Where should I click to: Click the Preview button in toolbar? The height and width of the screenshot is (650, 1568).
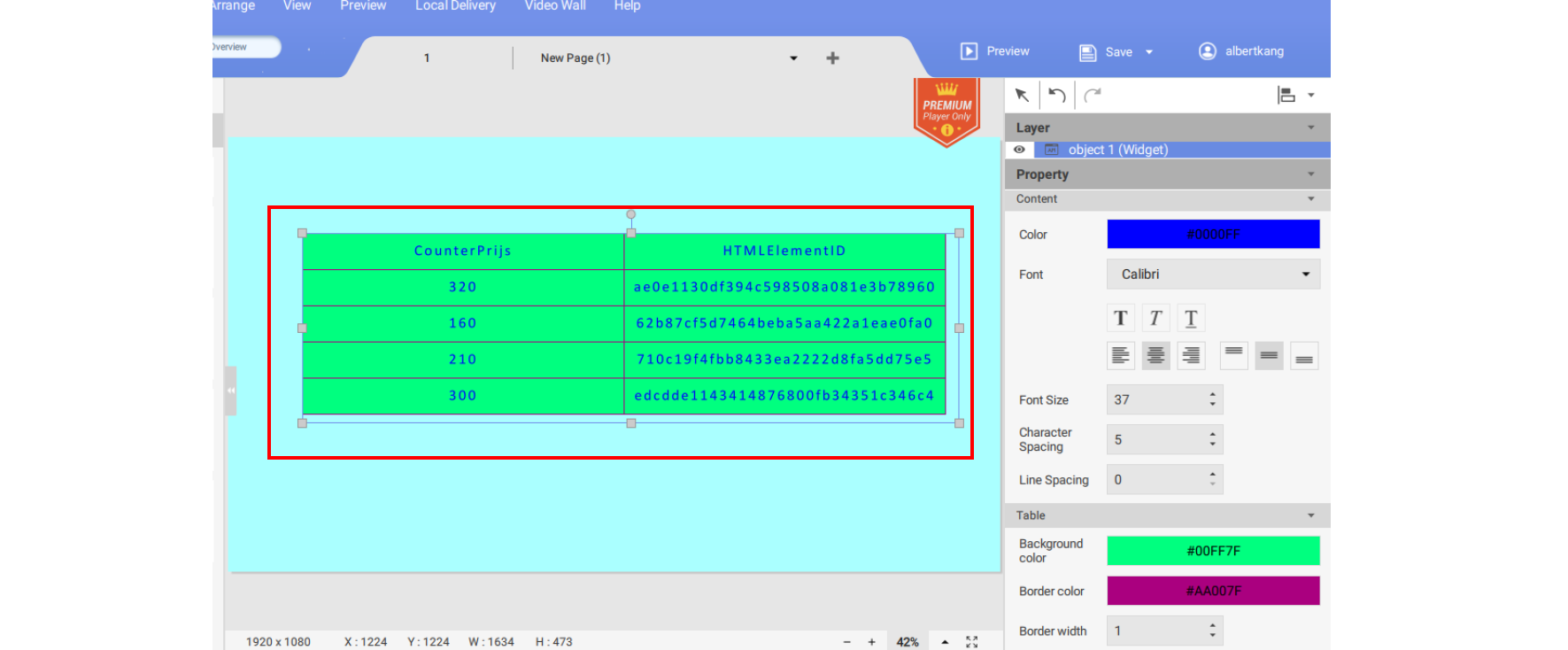click(x=996, y=51)
